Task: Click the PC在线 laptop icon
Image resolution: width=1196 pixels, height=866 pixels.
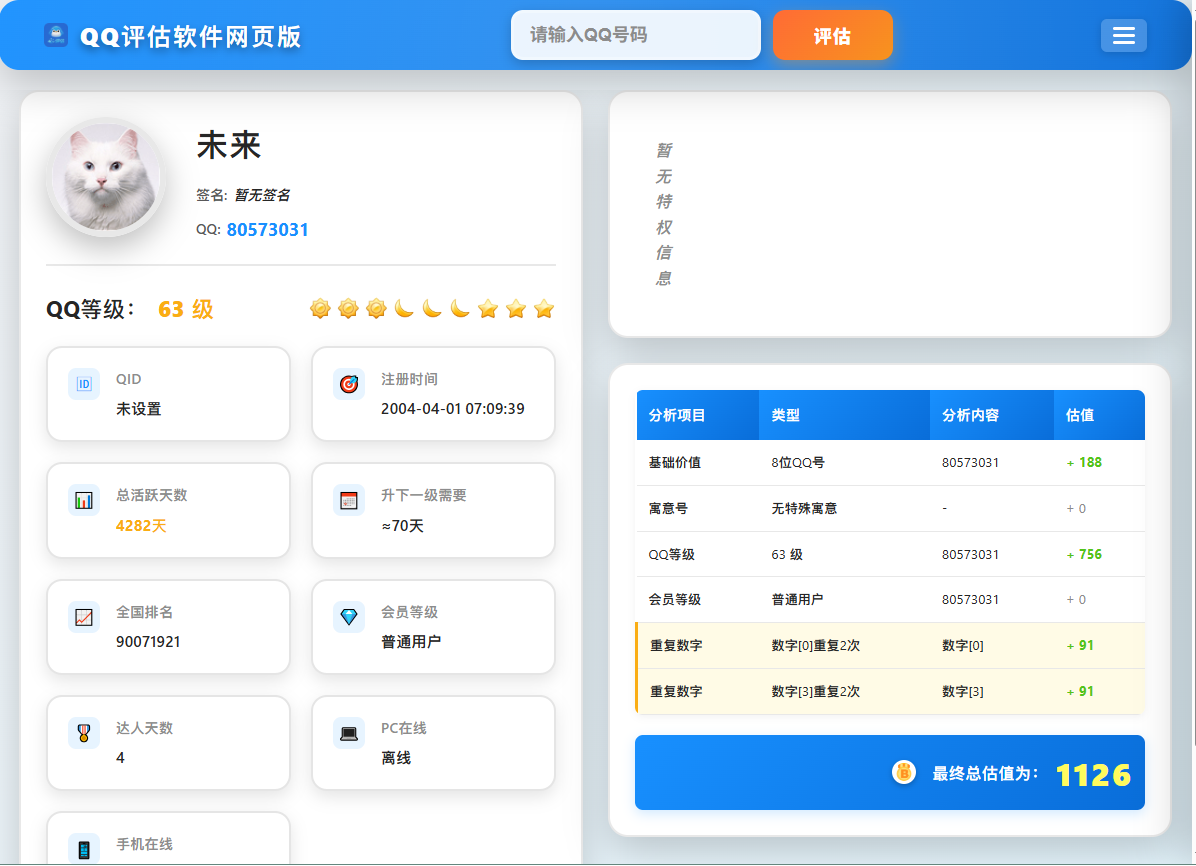Action: coord(349,733)
